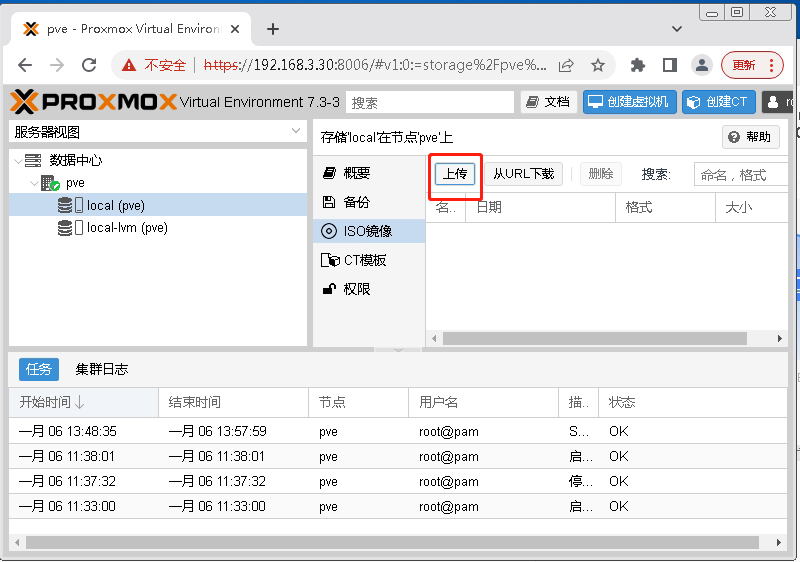The height and width of the screenshot is (562, 800).
Task: Collapse the pve node expander
Action: point(34,183)
